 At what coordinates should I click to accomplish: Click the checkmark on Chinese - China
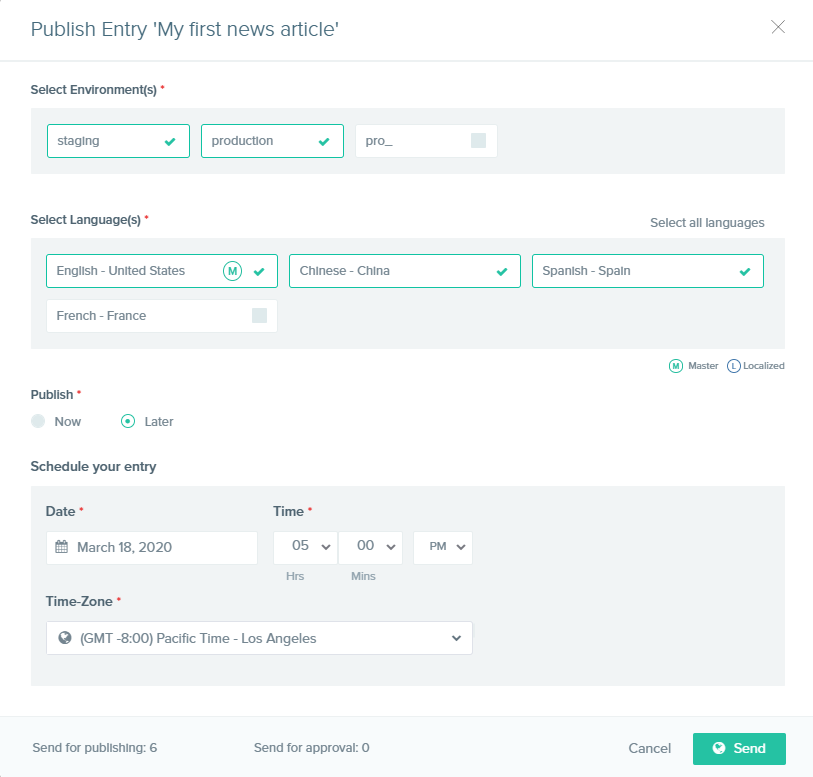click(502, 270)
